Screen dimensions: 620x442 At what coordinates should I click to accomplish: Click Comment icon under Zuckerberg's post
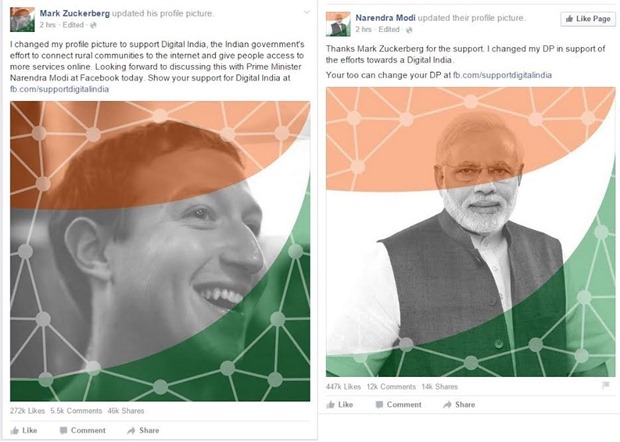(63, 431)
